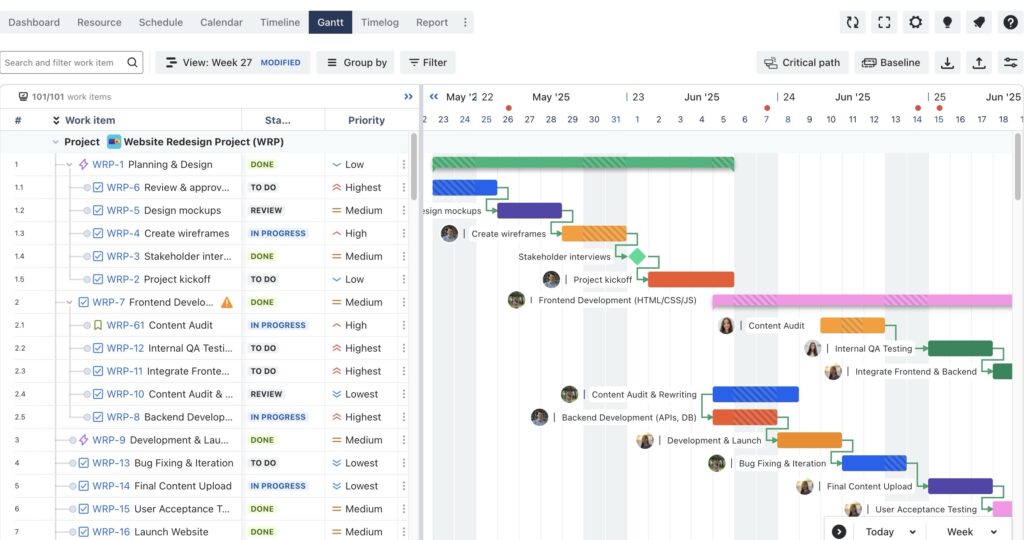Screen dimensions: 1024x540
Task: Open the sliders display options icon
Action: click(1010, 63)
